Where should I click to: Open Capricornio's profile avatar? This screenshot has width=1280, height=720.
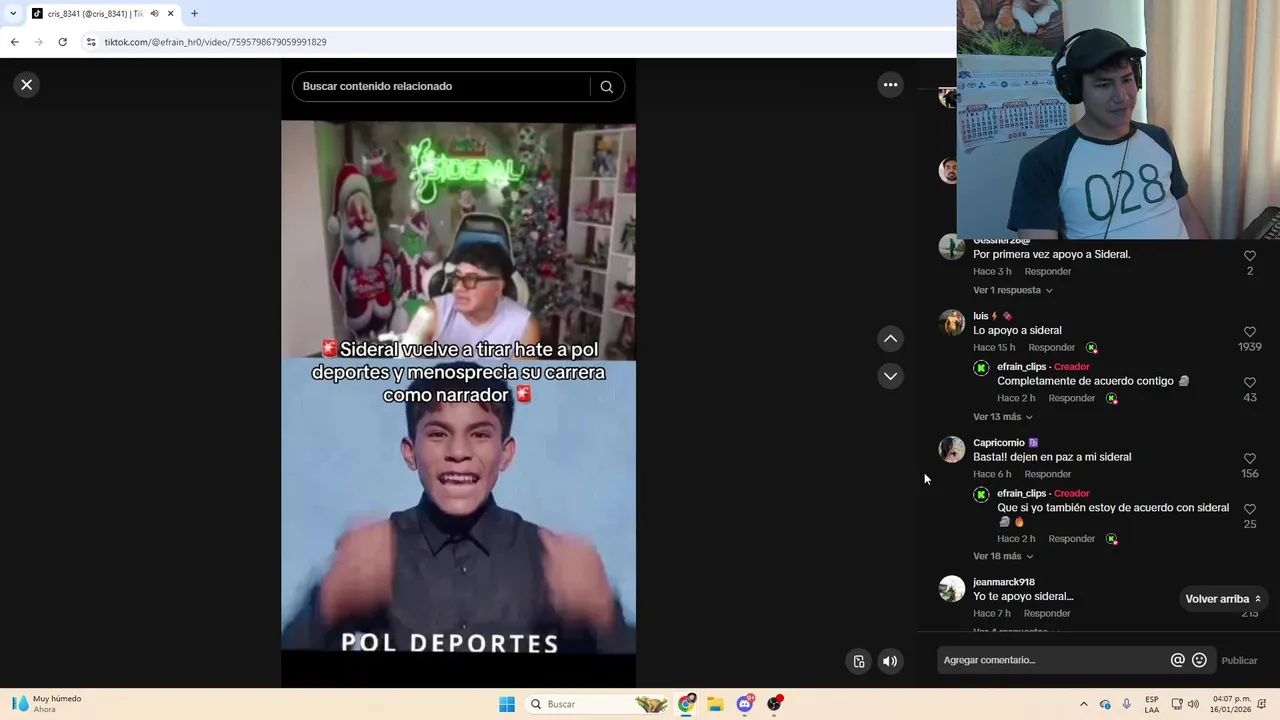pos(952,450)
